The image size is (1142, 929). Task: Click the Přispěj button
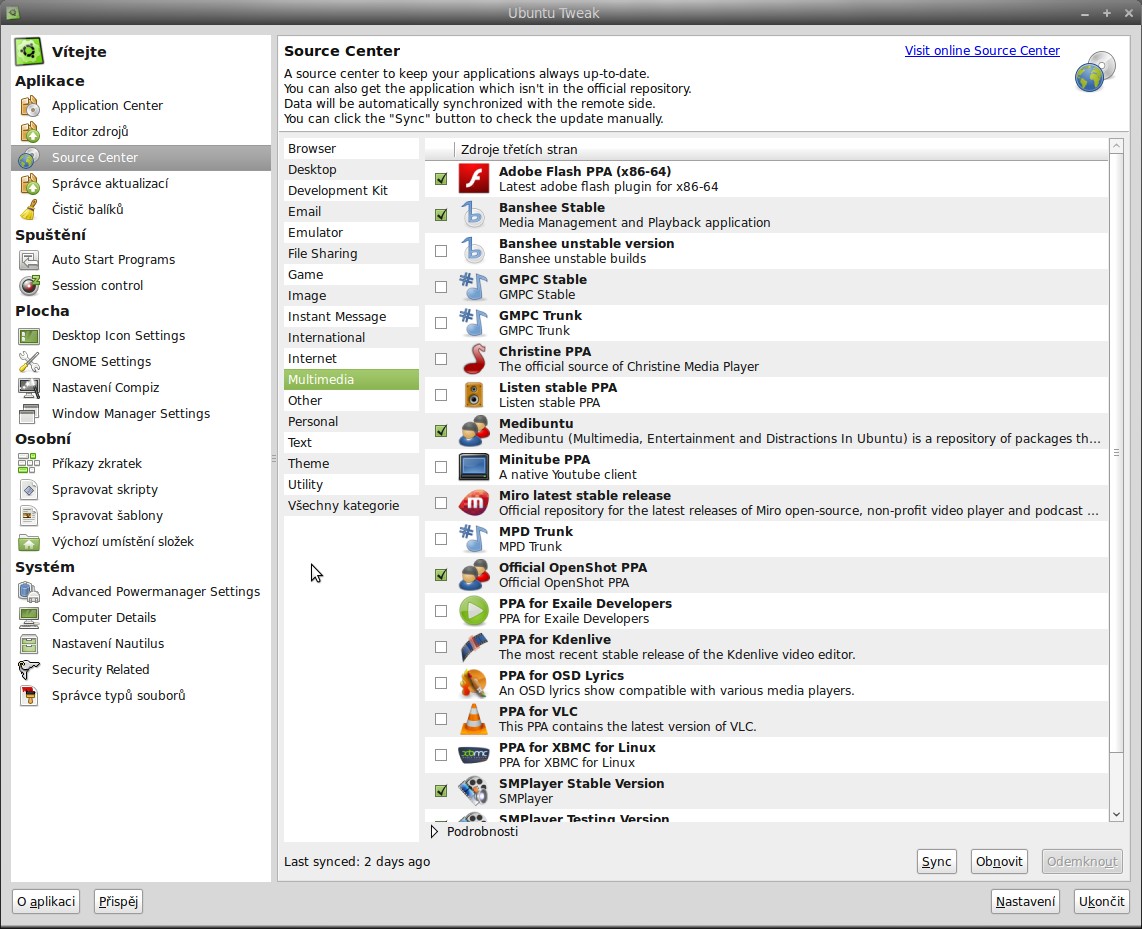pyautogui.click(x=118, y=901)
